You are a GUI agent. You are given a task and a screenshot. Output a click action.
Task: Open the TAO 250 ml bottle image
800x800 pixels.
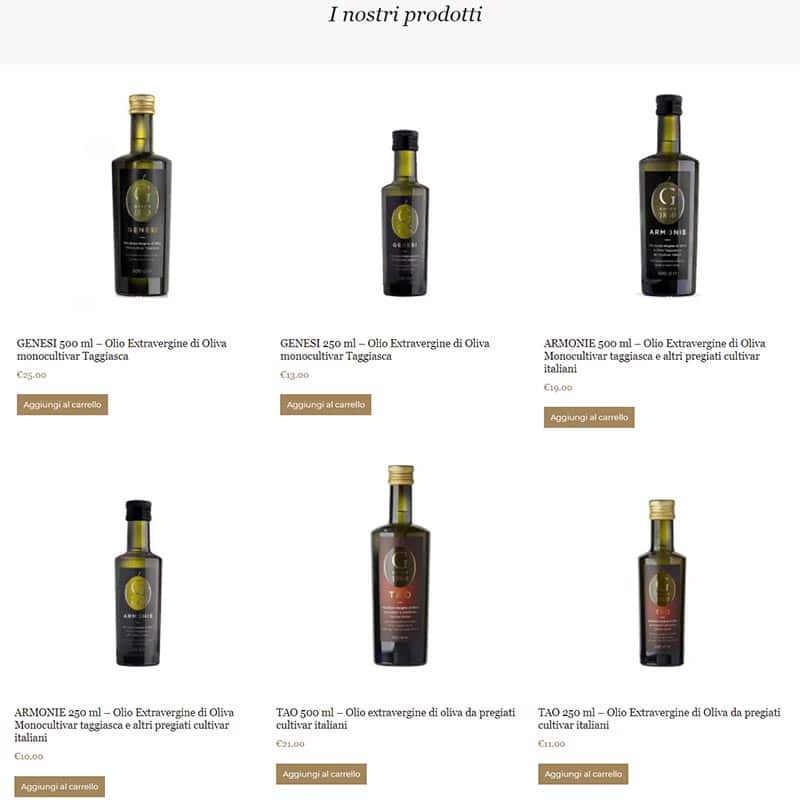[x=662, y=583]
